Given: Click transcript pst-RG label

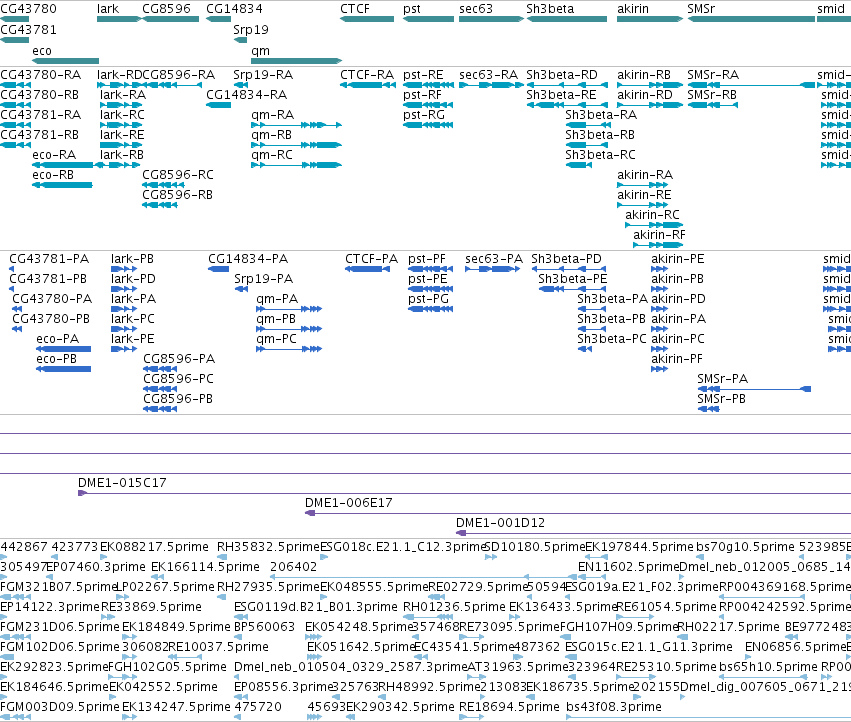Looking at the screenshot, I should point(424,115).
